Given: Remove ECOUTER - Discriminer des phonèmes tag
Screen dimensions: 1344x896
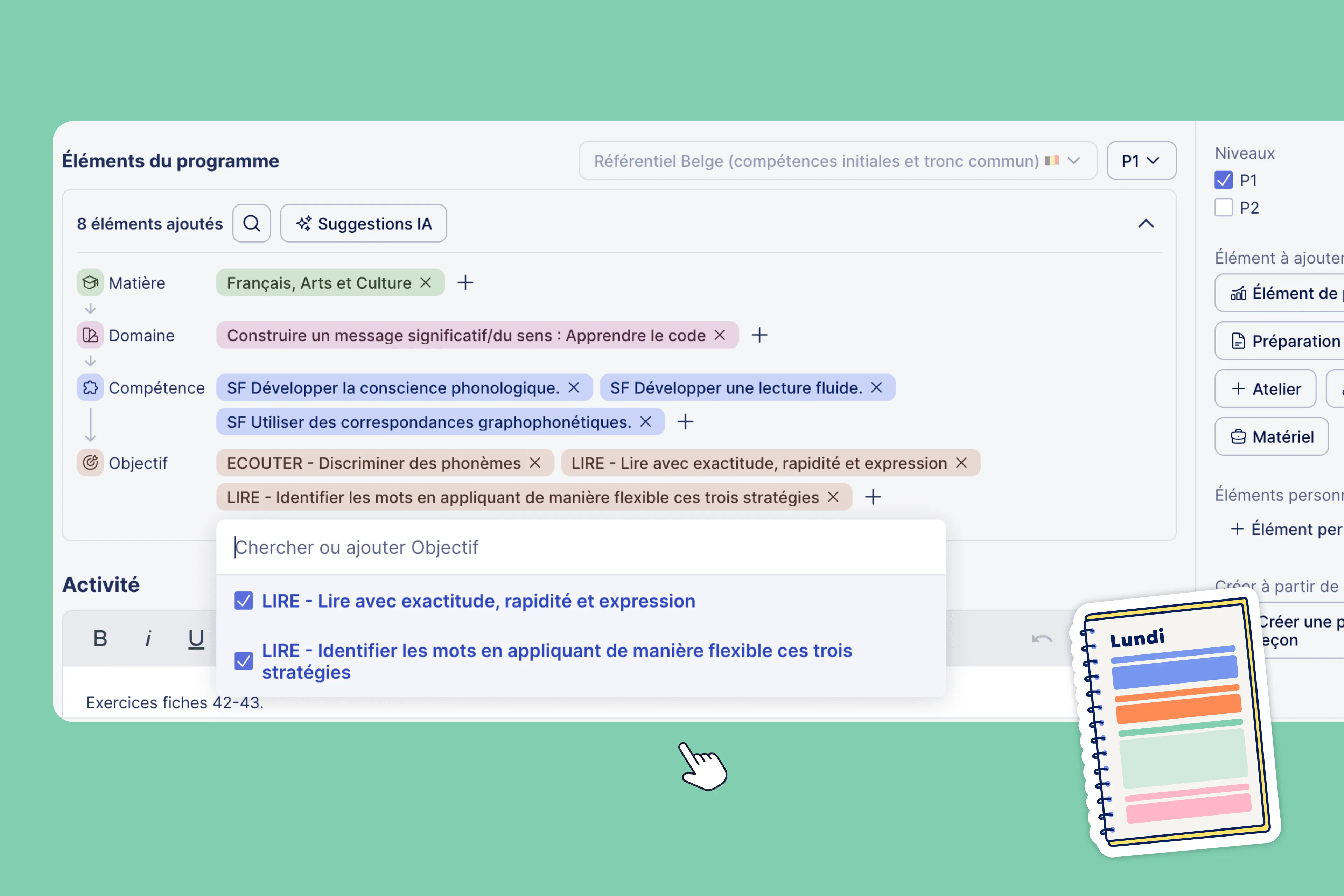Looking at the screenshot, I should [535, 463].
